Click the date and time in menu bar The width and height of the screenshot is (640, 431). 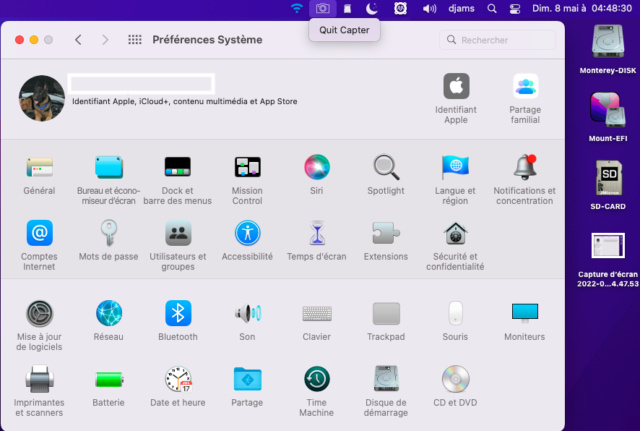pos(582,8)
